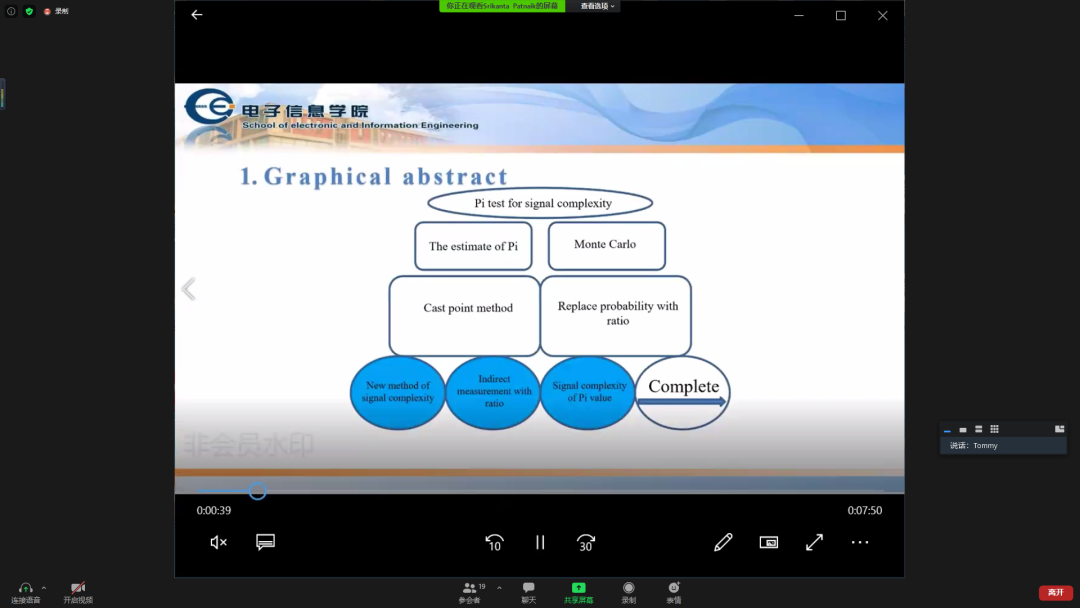1080x608 pixels.
Task: Select the pencil annotate icon
Action: point(723,543)
